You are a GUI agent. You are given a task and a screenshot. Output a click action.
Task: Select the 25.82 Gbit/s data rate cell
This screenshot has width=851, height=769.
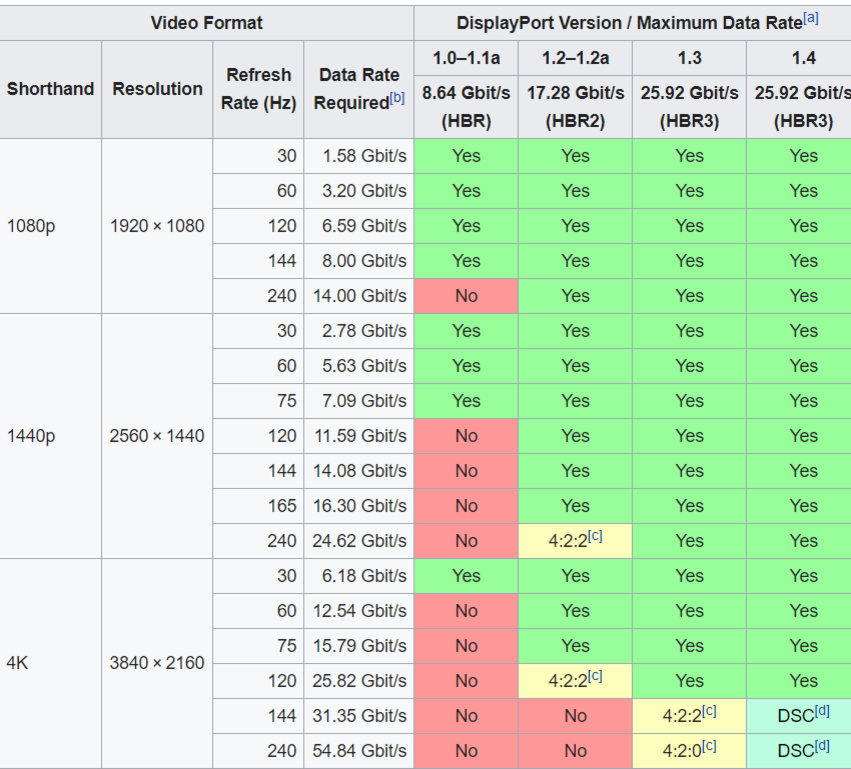click(359, 681)
